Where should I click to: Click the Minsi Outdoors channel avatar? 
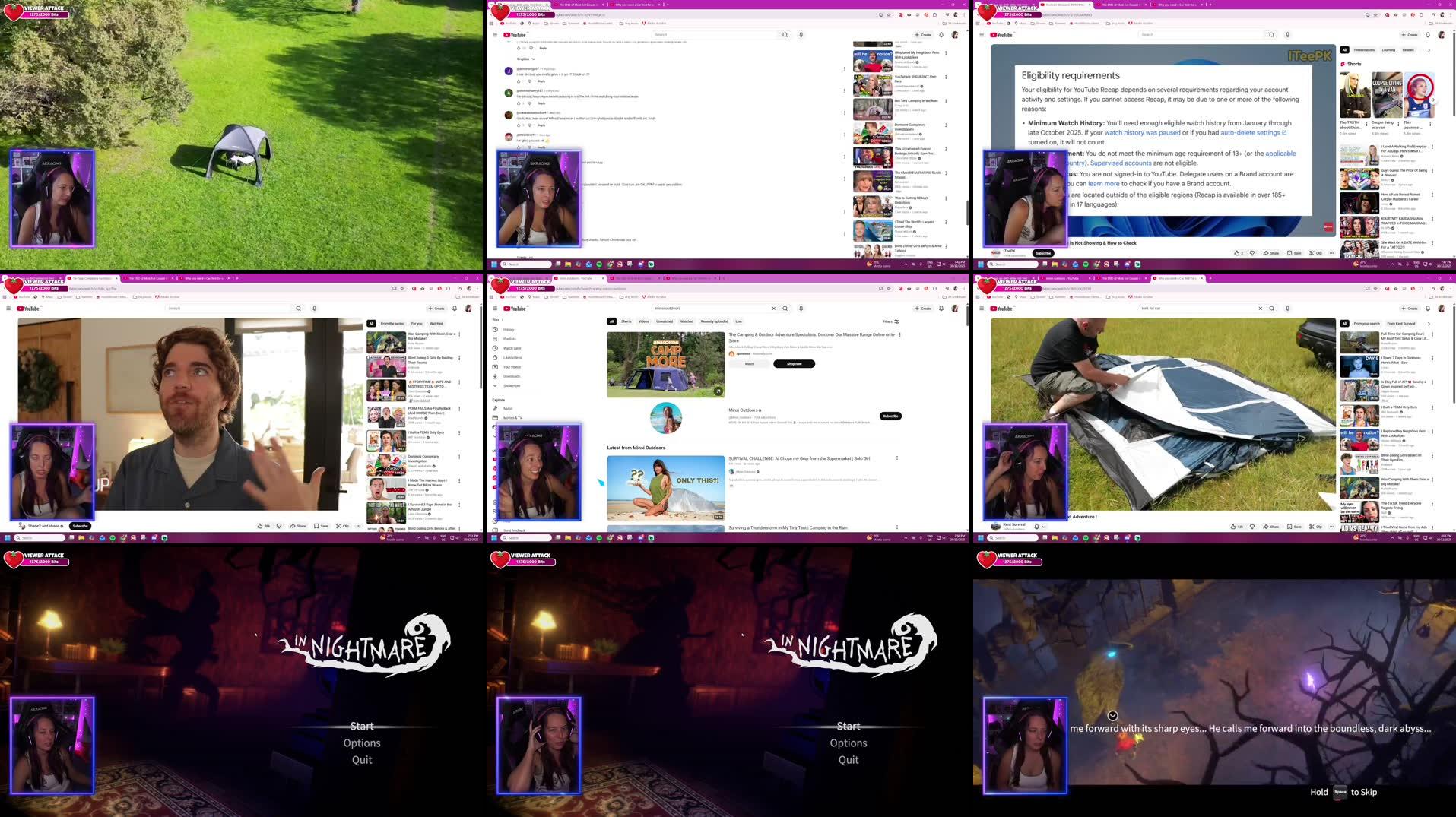pos(665,417)
